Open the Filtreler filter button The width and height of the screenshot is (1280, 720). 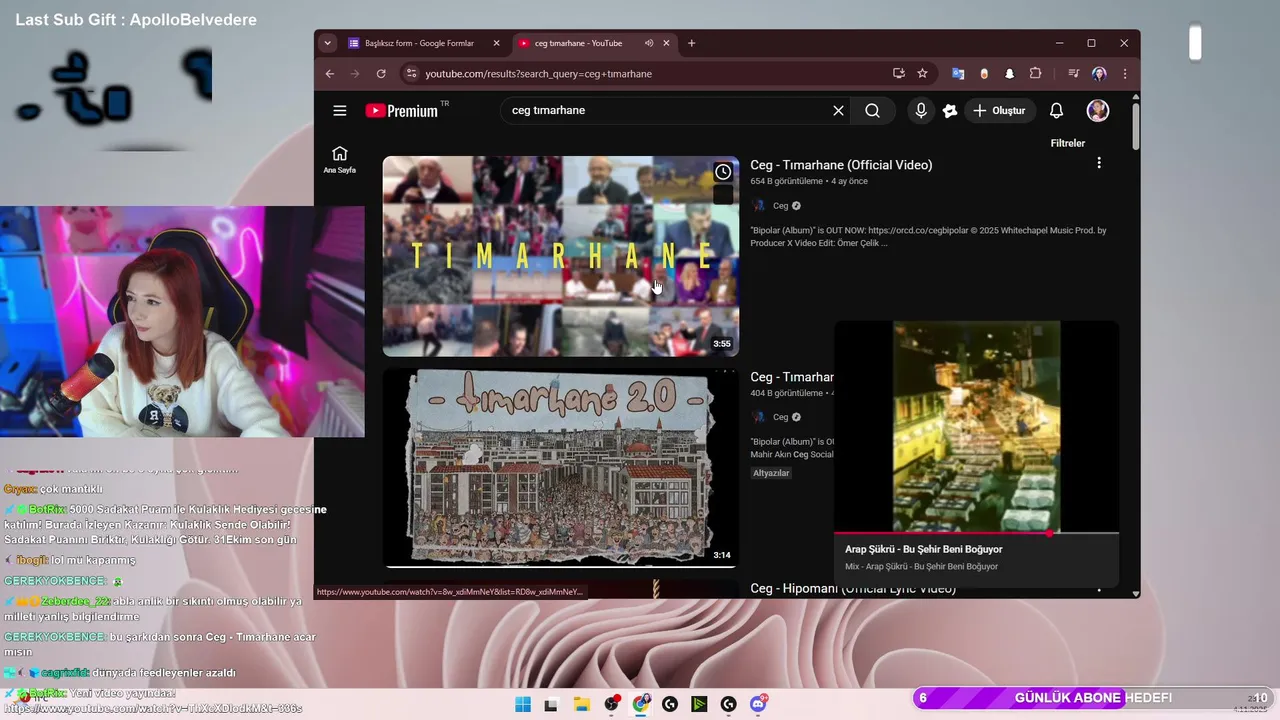coord(1067,143)
